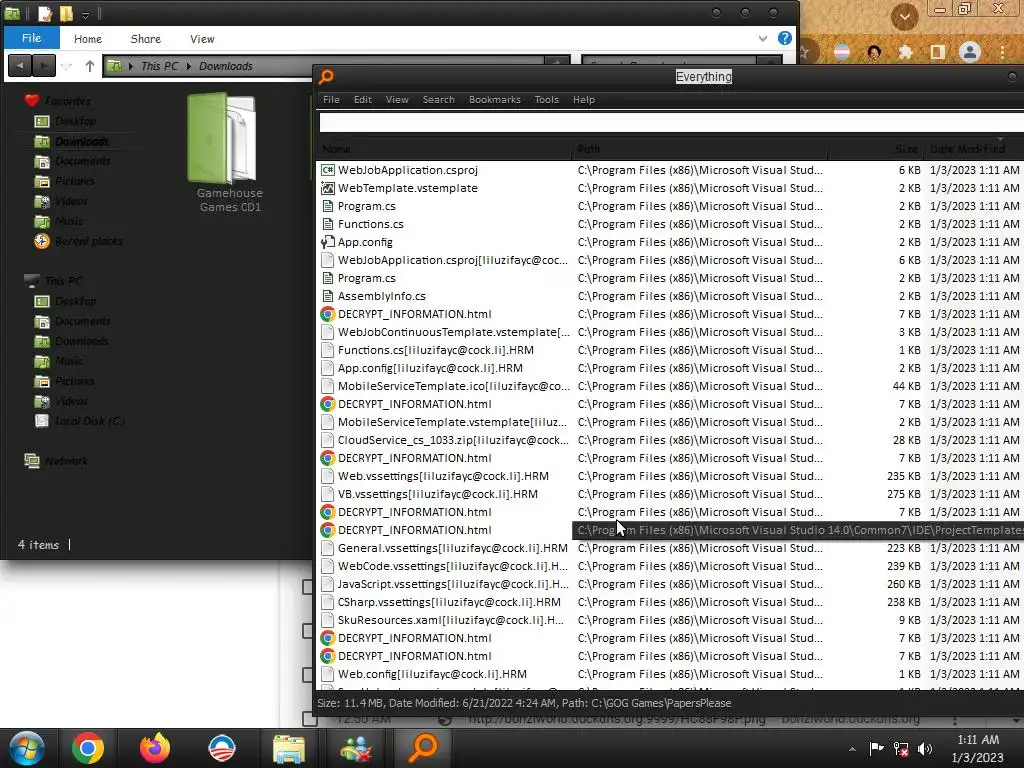Select App.config[liluzifayc@cock.li].HRM file

(x=430, y=368)
